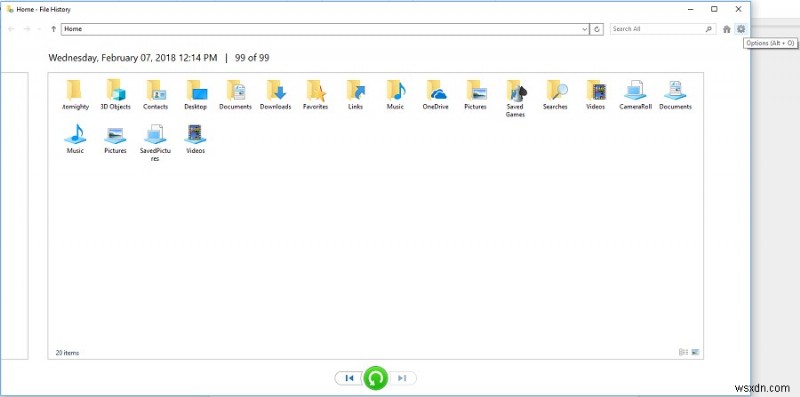This screenshot has width=800, height=397.
Task: Open the Links folder
Action: [x=356, y=94]
